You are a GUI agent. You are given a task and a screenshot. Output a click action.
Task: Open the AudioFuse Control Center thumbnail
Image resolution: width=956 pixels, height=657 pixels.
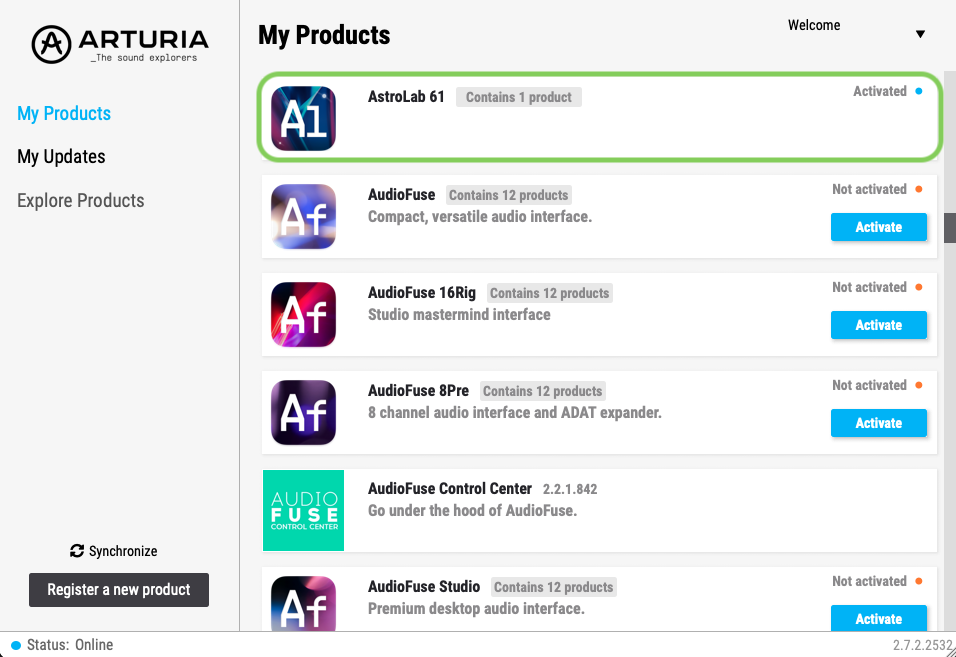pyautogui.click(x=303, y=510)
